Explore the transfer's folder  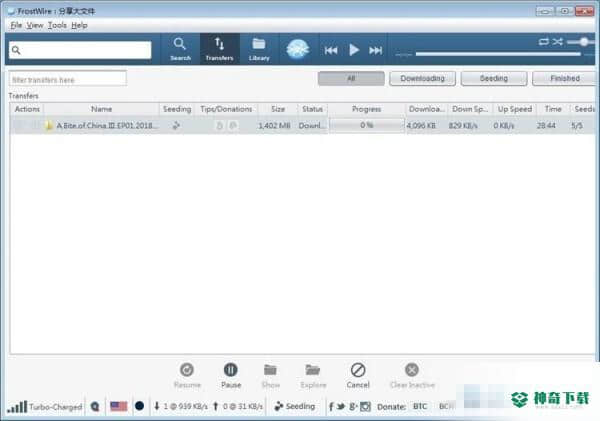313,376
